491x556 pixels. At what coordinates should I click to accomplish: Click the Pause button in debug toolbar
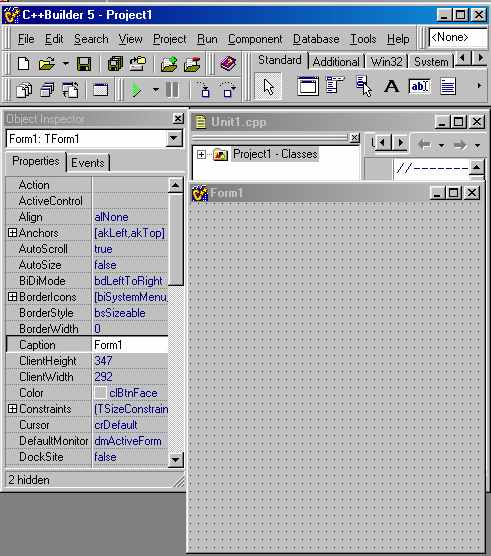(172, 90)
